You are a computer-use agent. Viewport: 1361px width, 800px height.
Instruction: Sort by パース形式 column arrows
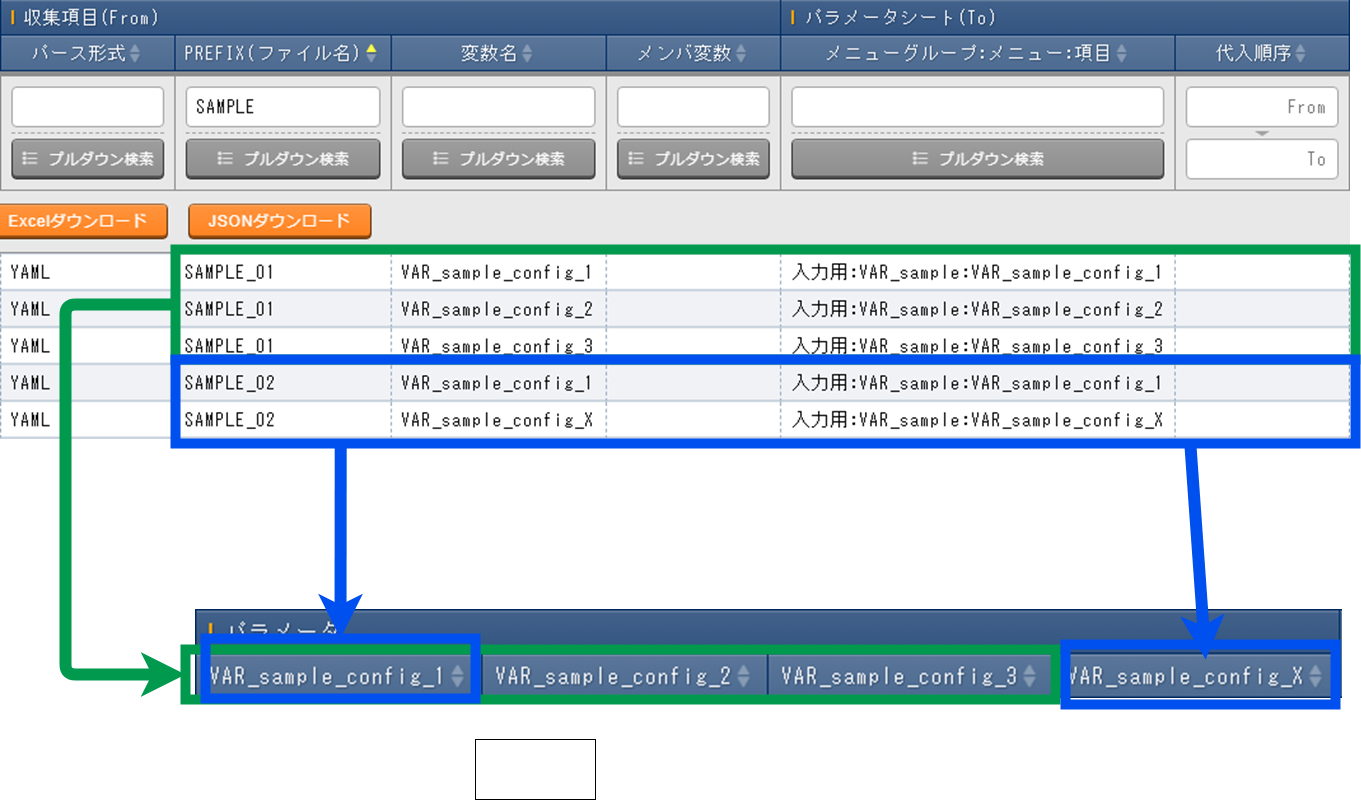[x=135, y=53]
